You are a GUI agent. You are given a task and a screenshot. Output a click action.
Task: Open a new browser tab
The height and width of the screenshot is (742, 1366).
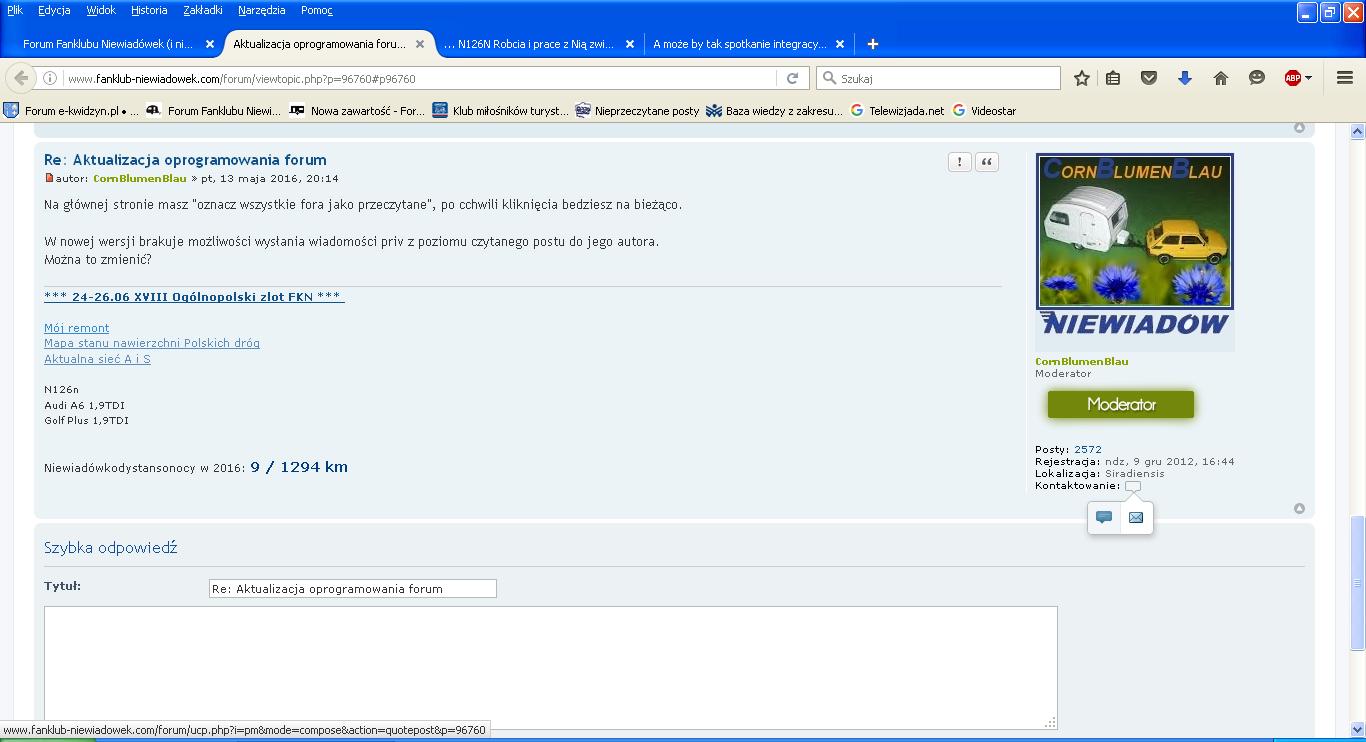(872, 44)
